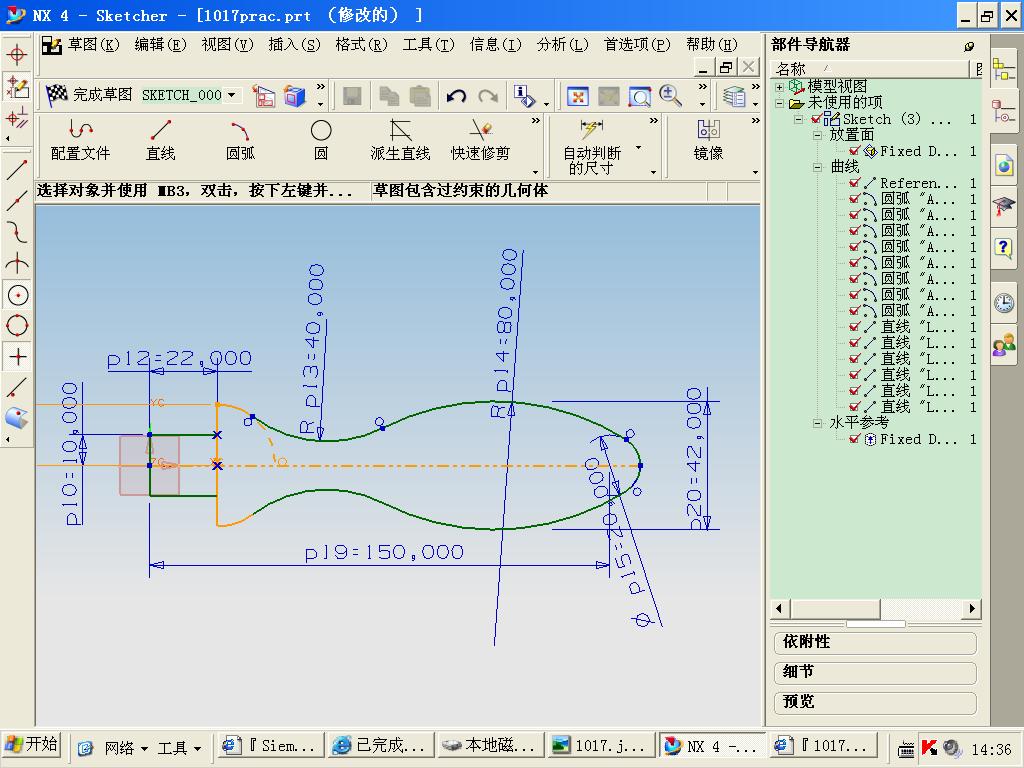The height and width of the screenshot is (768, 1024).
Task: Open the 编辑(E) menu
Action: (160, 44)
